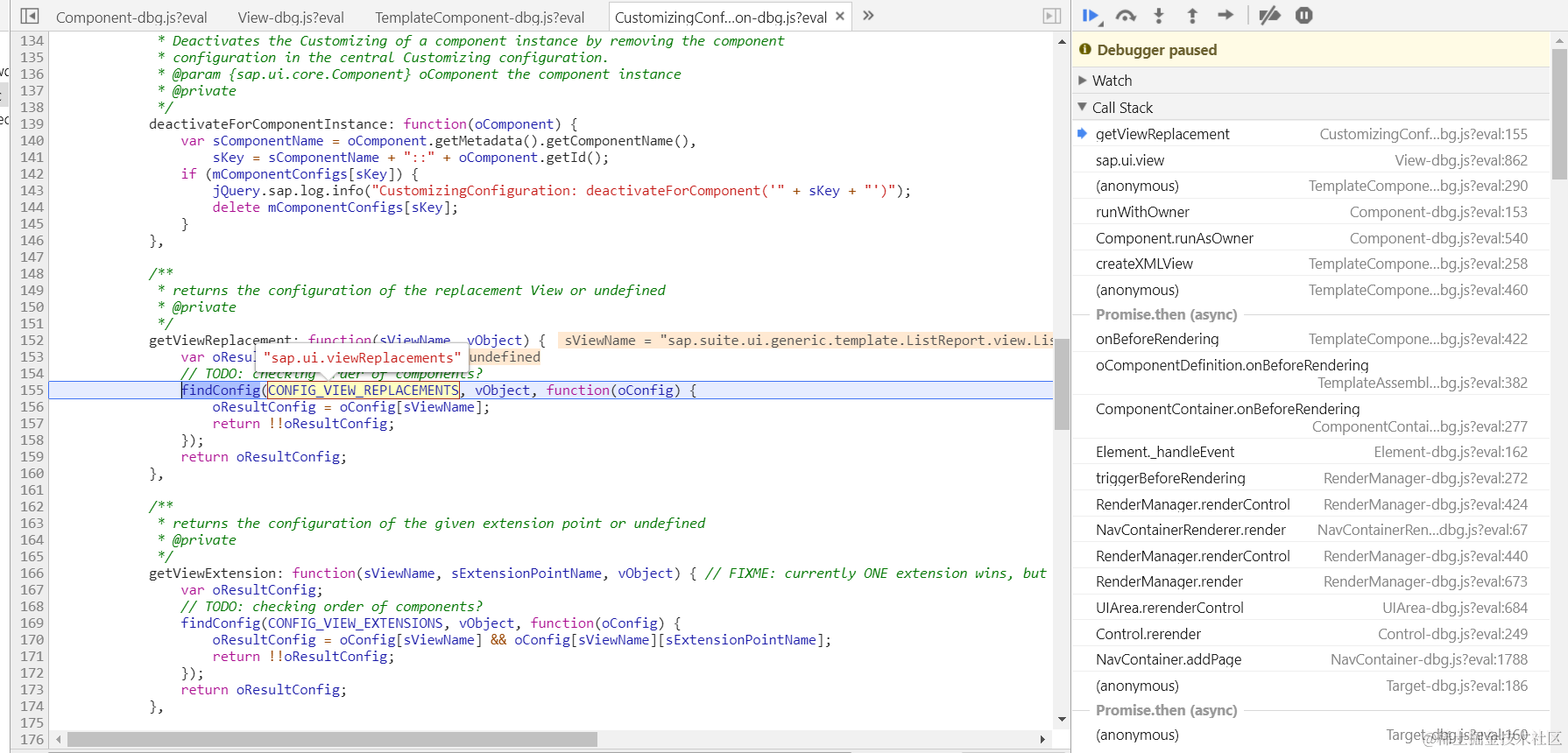The image size is (1568, 753).
Task: Select triggerBeforeRendering stack frame
Action: pos(1311,478)
